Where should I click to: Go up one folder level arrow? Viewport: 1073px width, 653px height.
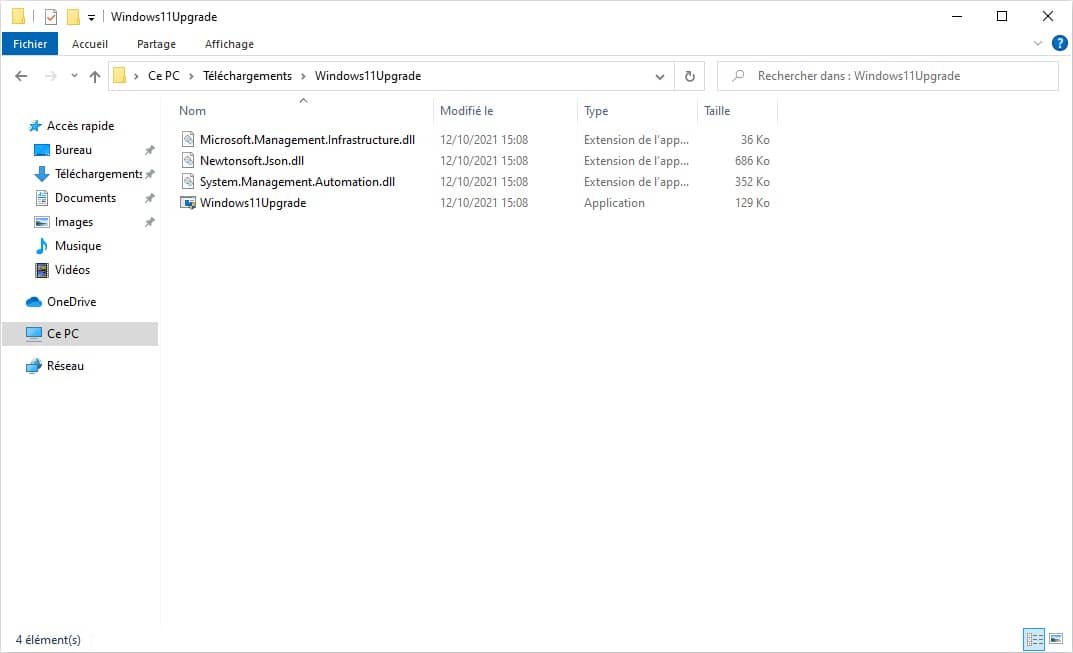tap(94, 76)
